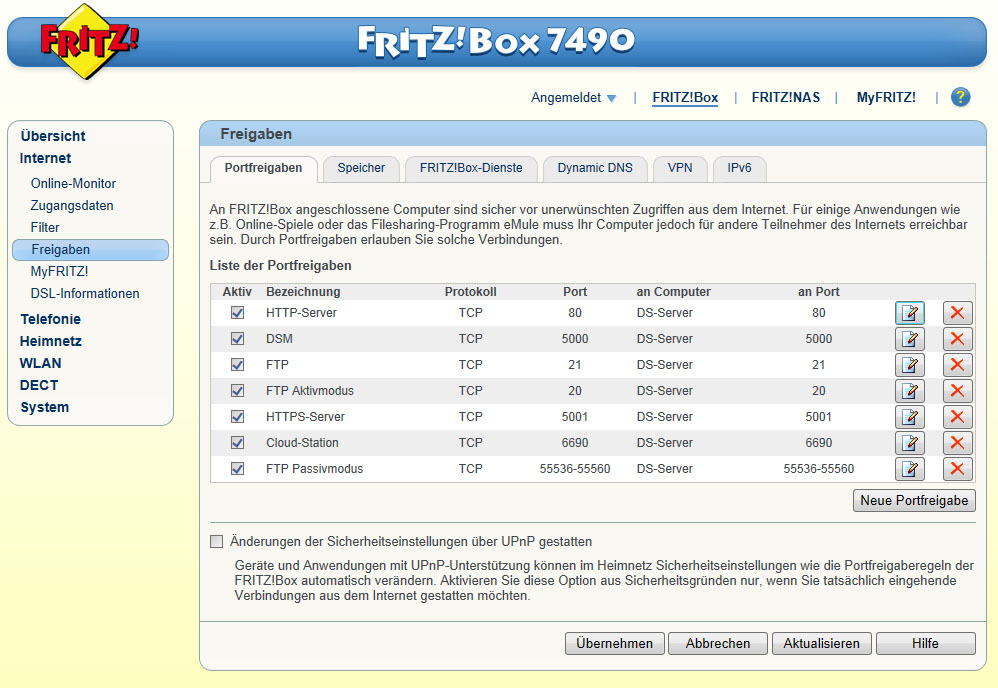This screenshot has width=998, height=688.
Task: Open the Dynamic DNS tab
Action: coord(595,168)
